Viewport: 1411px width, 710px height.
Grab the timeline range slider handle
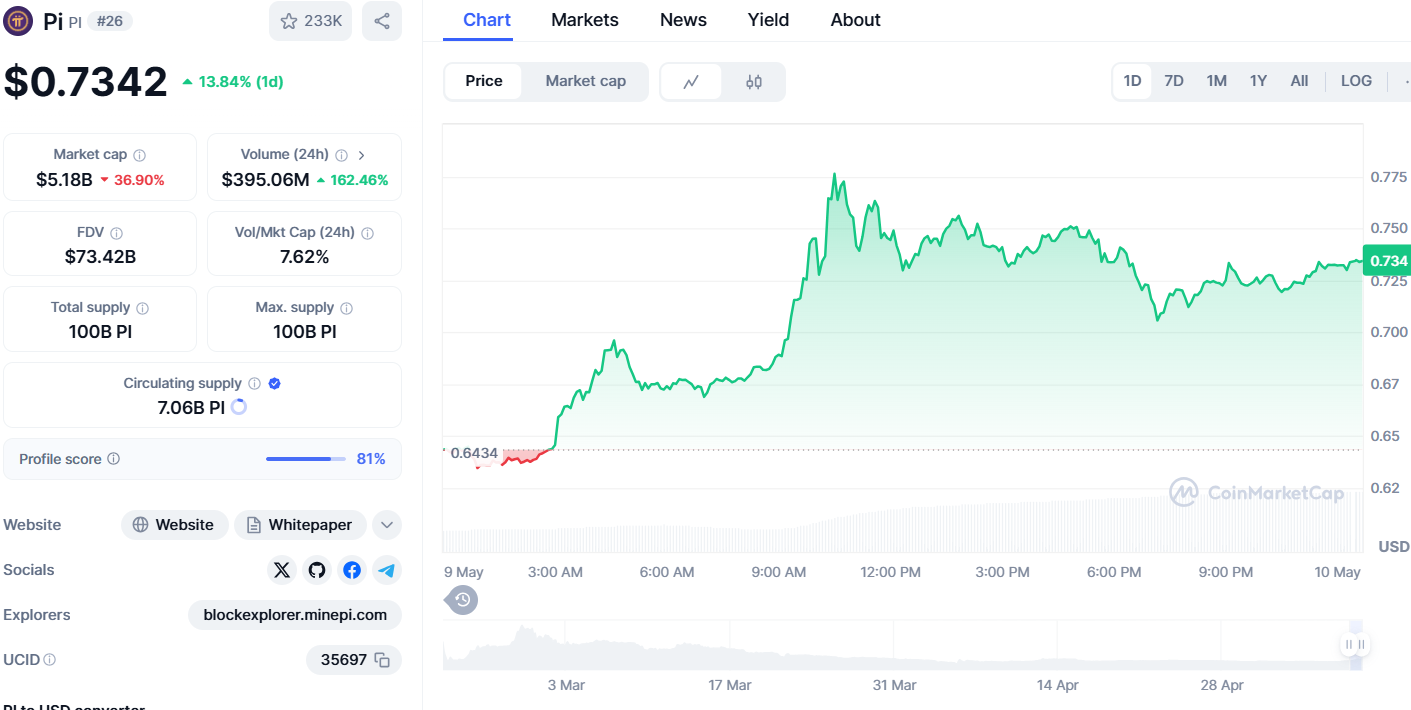(x=1355, y=645)
